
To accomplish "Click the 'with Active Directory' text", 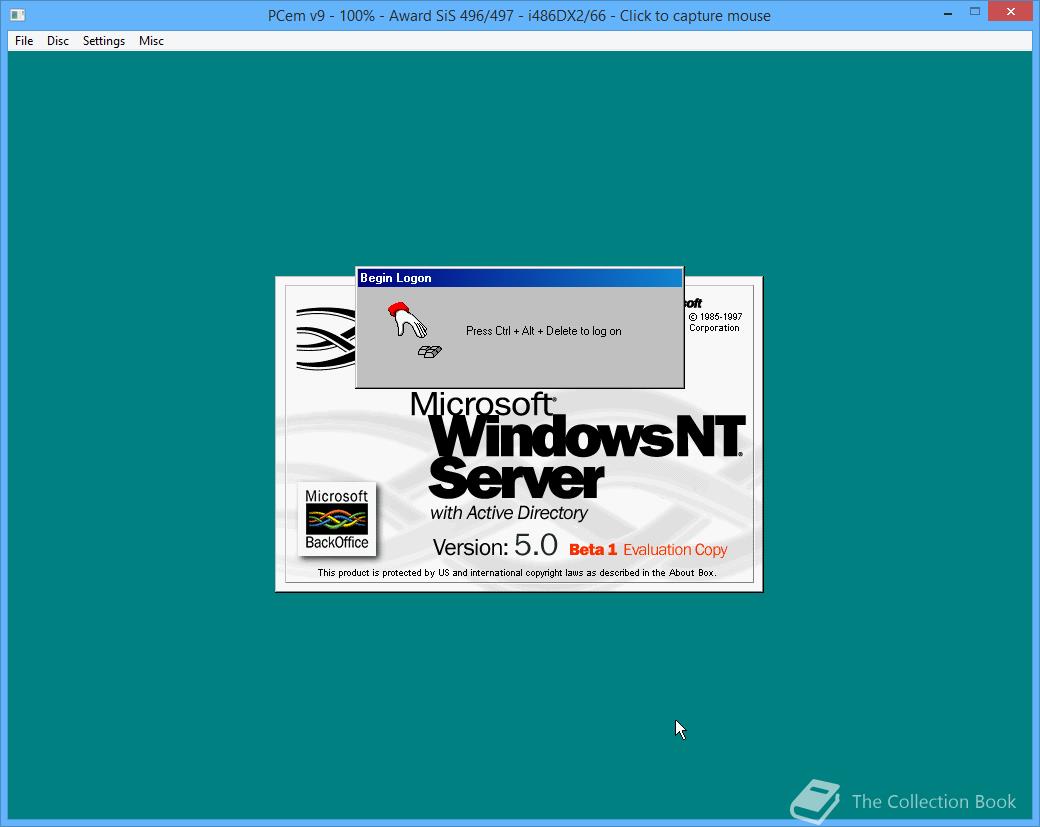I will pos(509,513).
